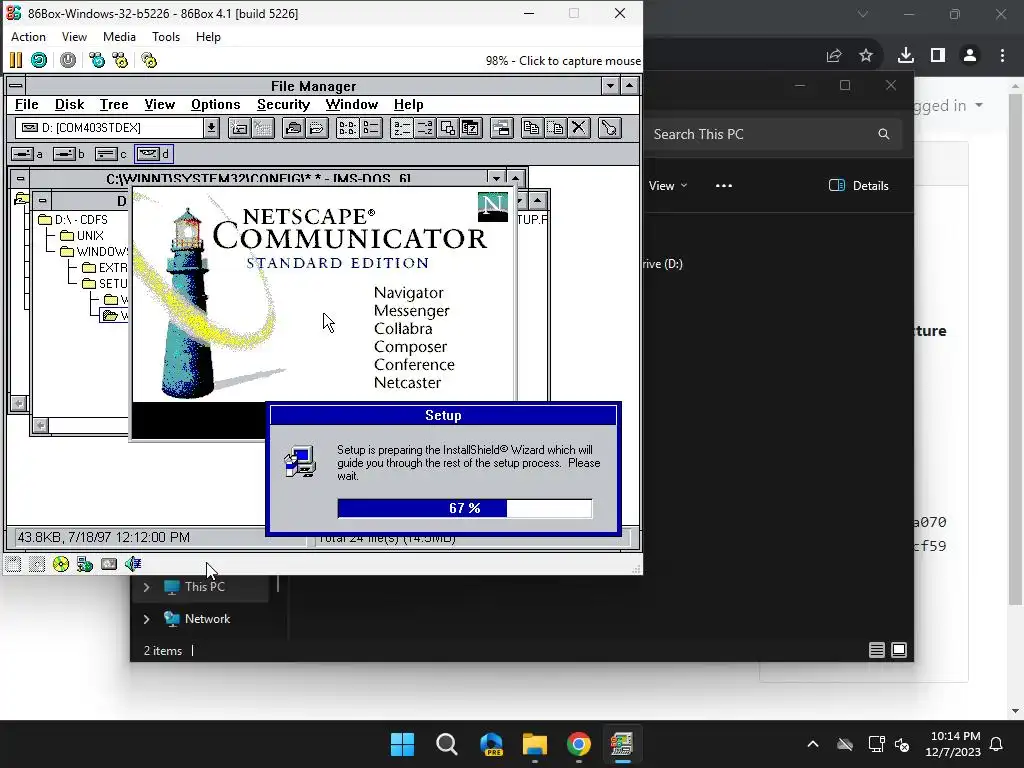1024x768 pixels.
Task: Expand Network in Explorer sidebar
Action: (x=146, y=619)
